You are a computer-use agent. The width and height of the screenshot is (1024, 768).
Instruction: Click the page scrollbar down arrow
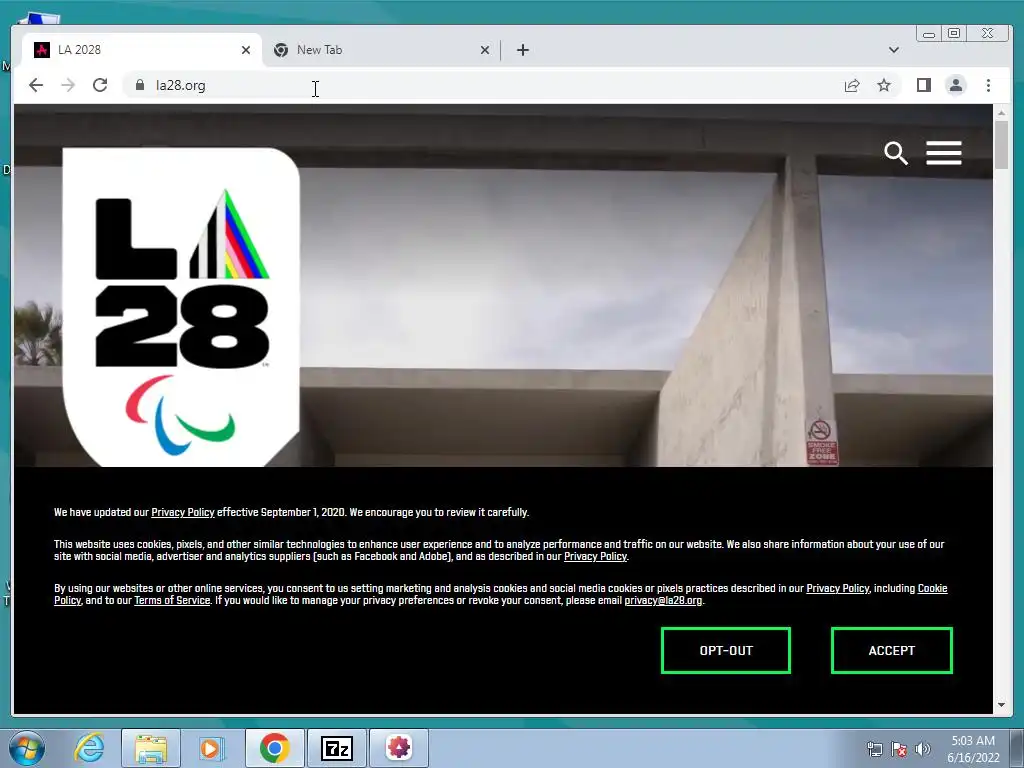(1001, 705)
